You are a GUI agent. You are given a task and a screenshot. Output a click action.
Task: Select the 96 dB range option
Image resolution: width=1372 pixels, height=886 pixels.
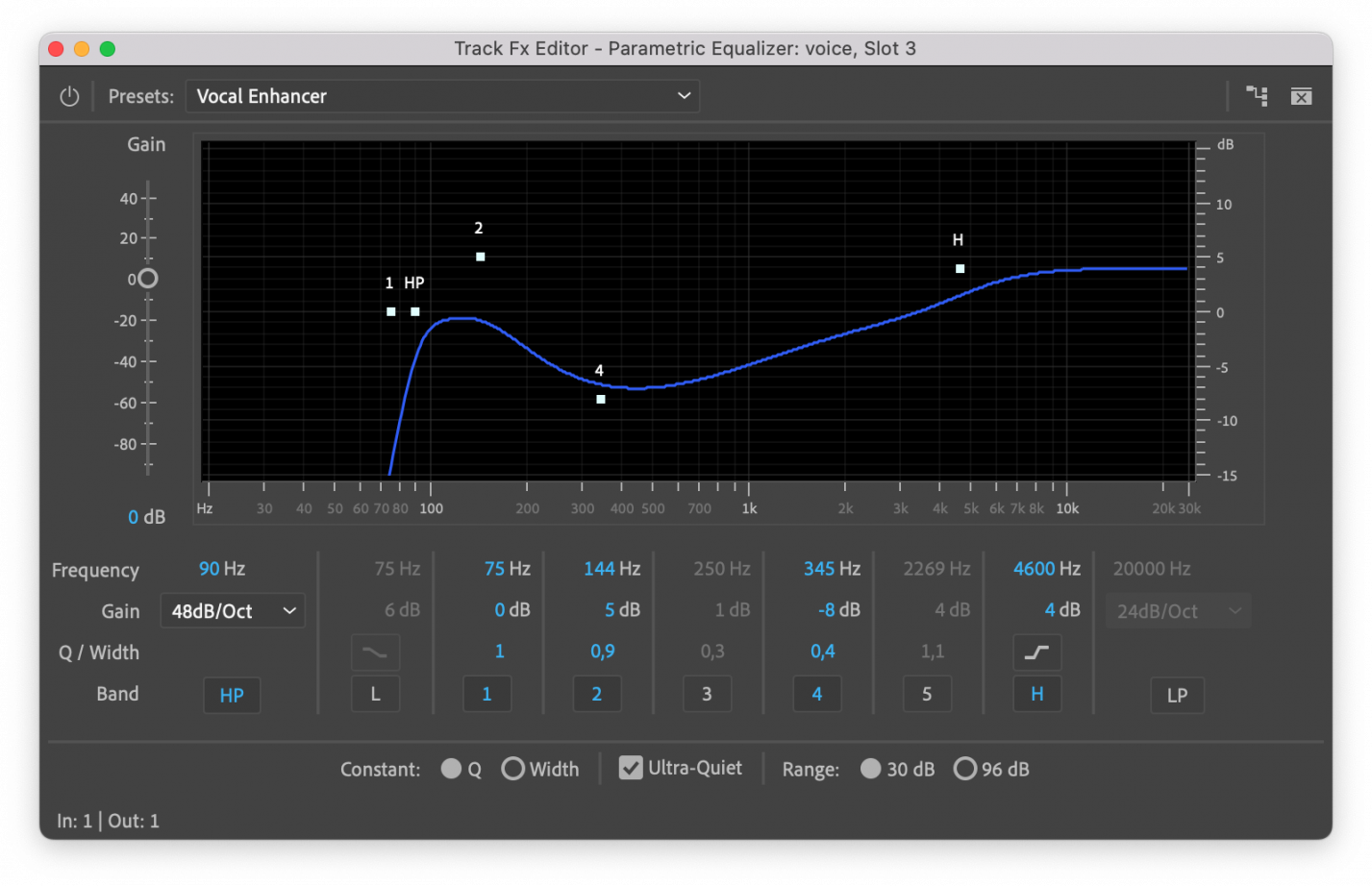(965, 769)
